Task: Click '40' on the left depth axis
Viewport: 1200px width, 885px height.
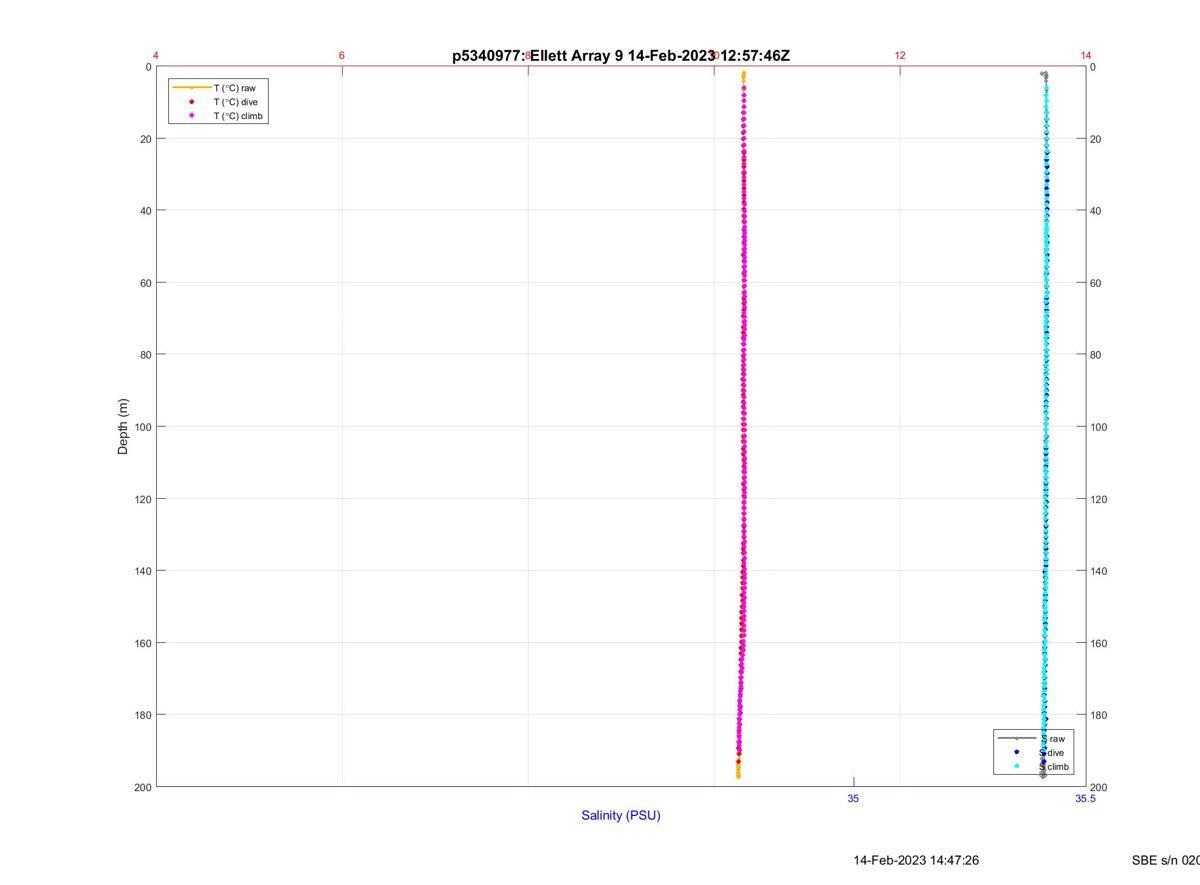Action: (146, 211)
